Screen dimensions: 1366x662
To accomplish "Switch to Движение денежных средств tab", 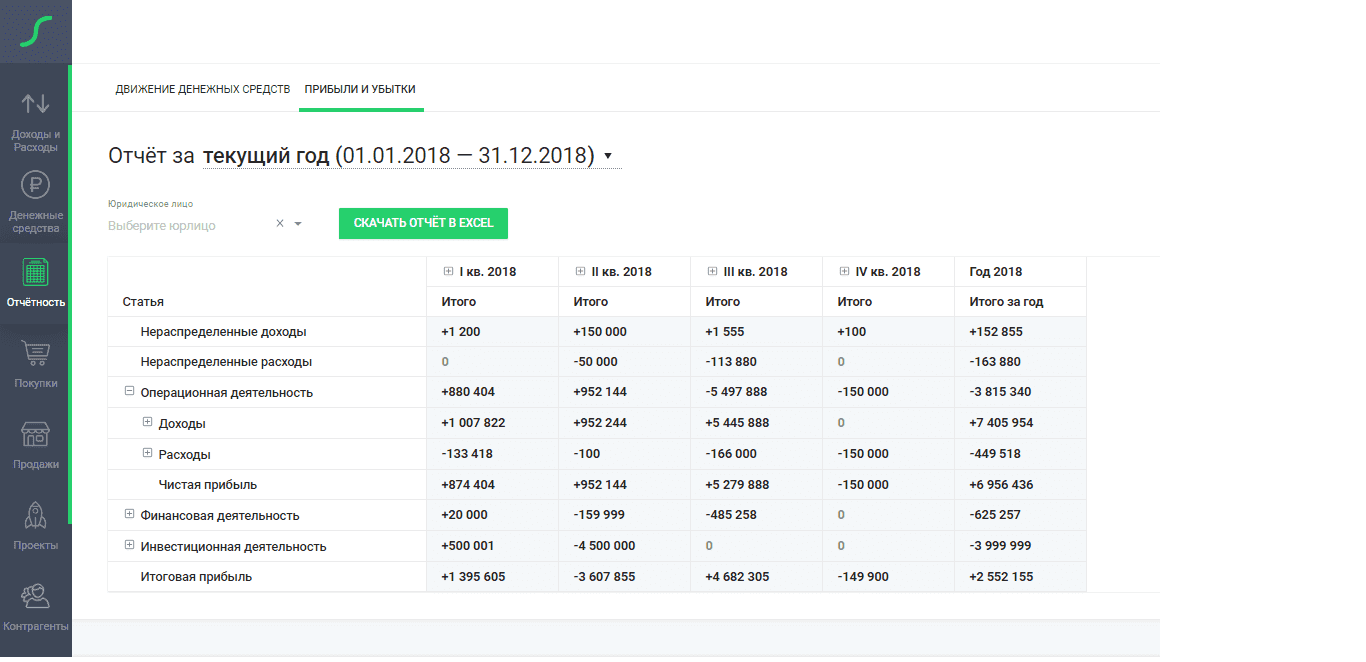I will [202, 89].
